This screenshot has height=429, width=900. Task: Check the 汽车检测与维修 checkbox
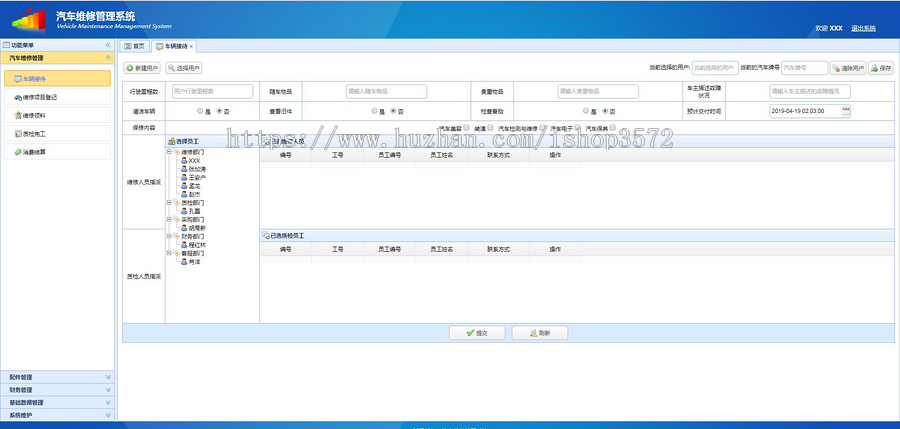click(543, 127)
